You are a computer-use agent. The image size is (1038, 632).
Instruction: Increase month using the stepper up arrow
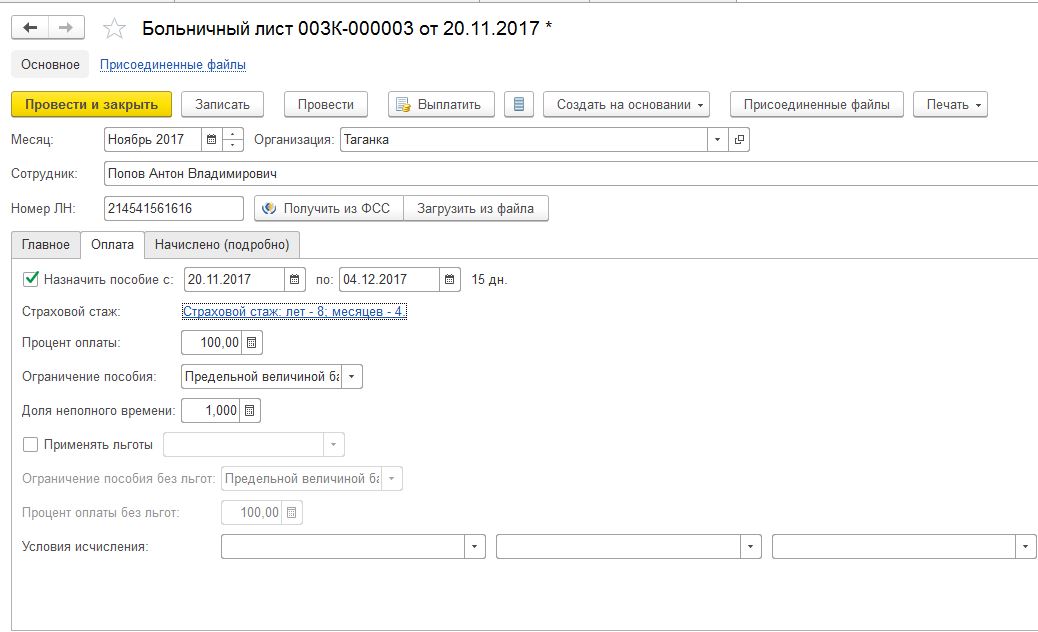click(232, 134)
